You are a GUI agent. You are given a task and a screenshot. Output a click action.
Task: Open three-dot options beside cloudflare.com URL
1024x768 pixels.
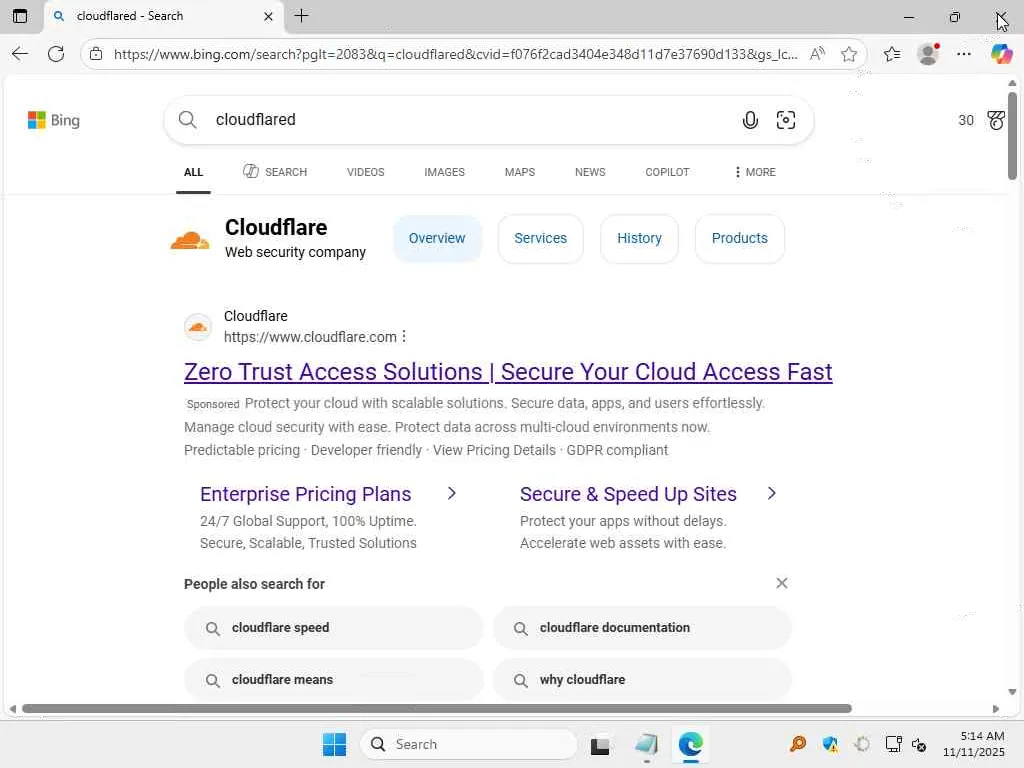pos(404,337)
